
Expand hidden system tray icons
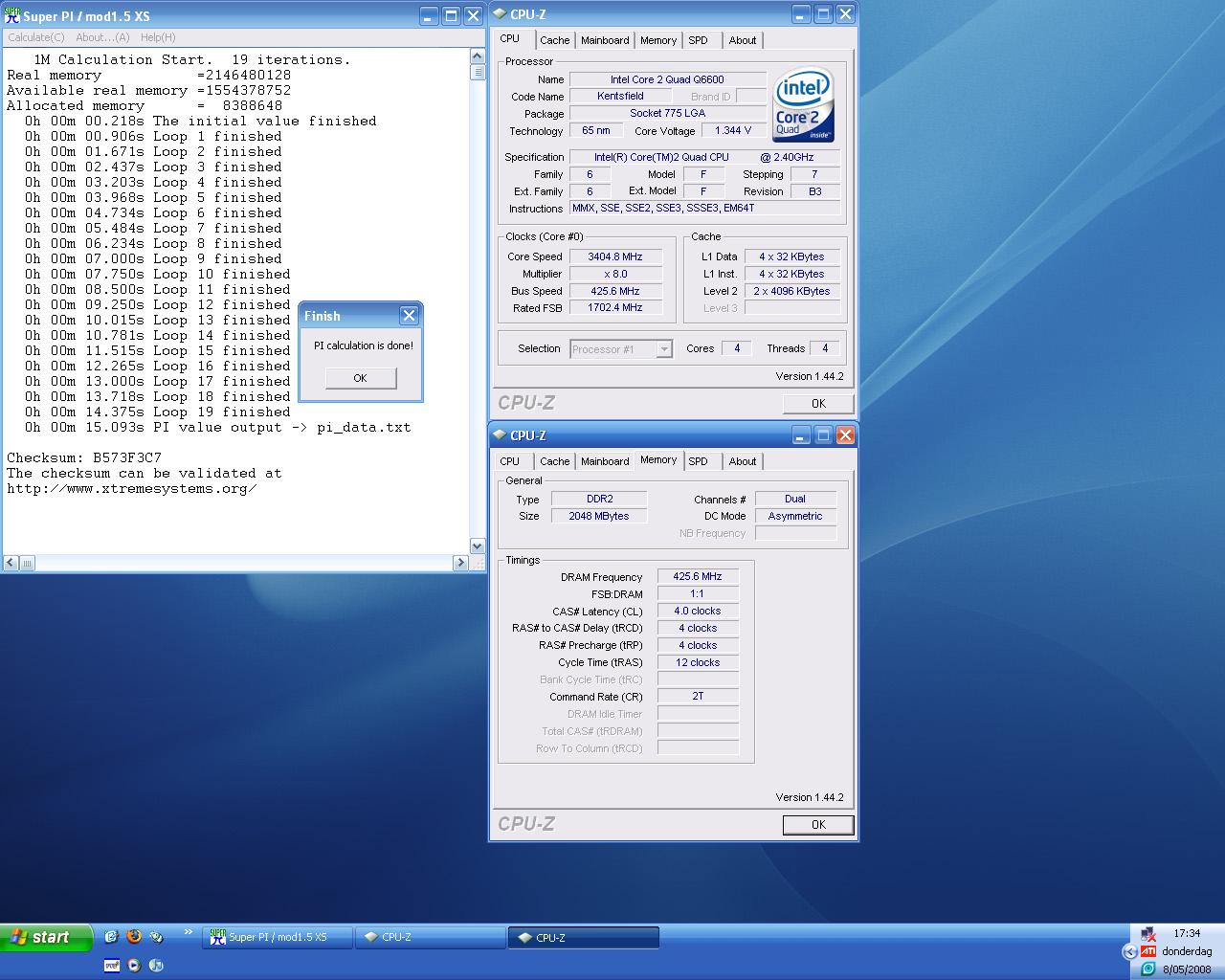coord(1129,951)
